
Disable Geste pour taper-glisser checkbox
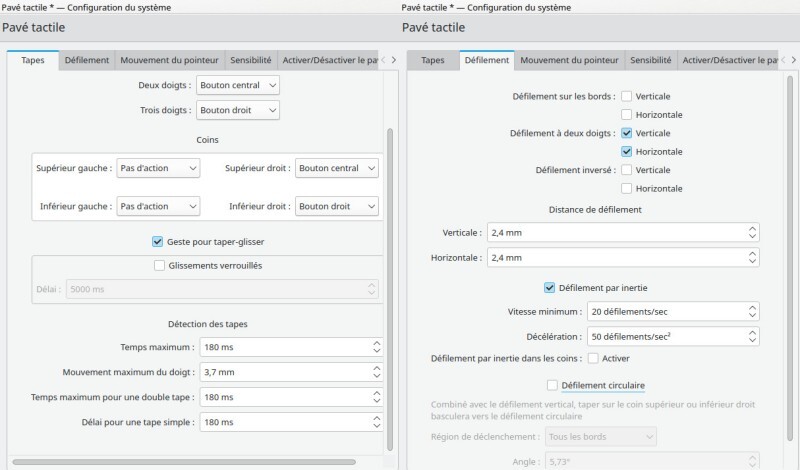pyautogui.click(x=157, y=241)
